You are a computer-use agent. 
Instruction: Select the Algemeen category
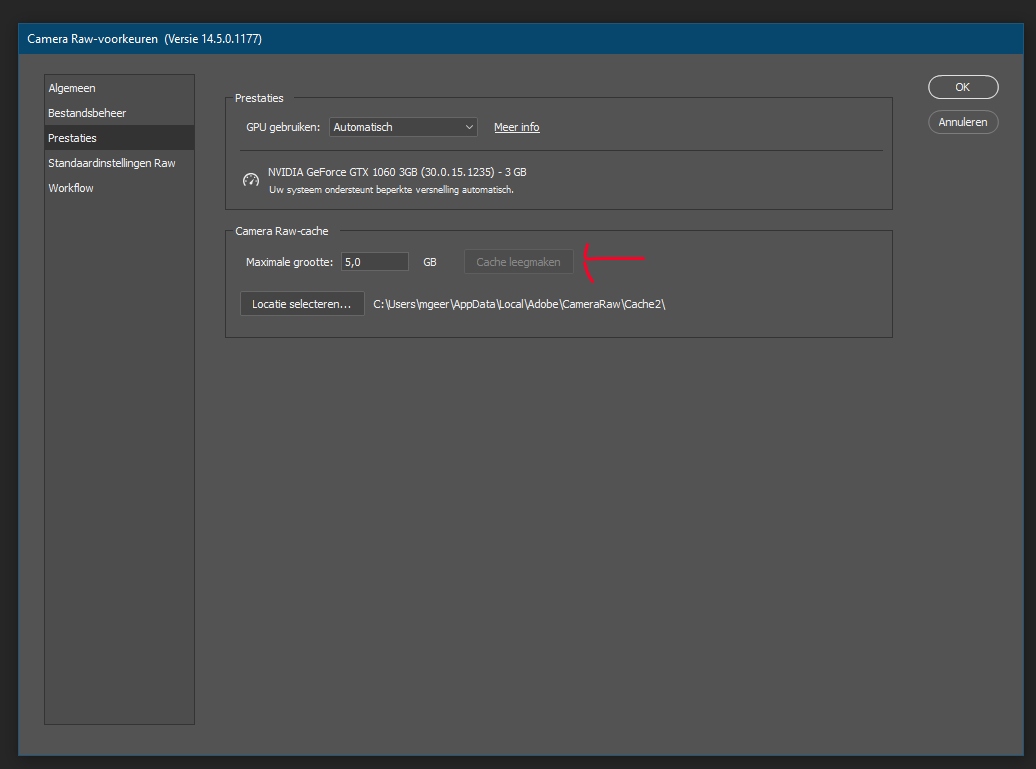(119, 88)
